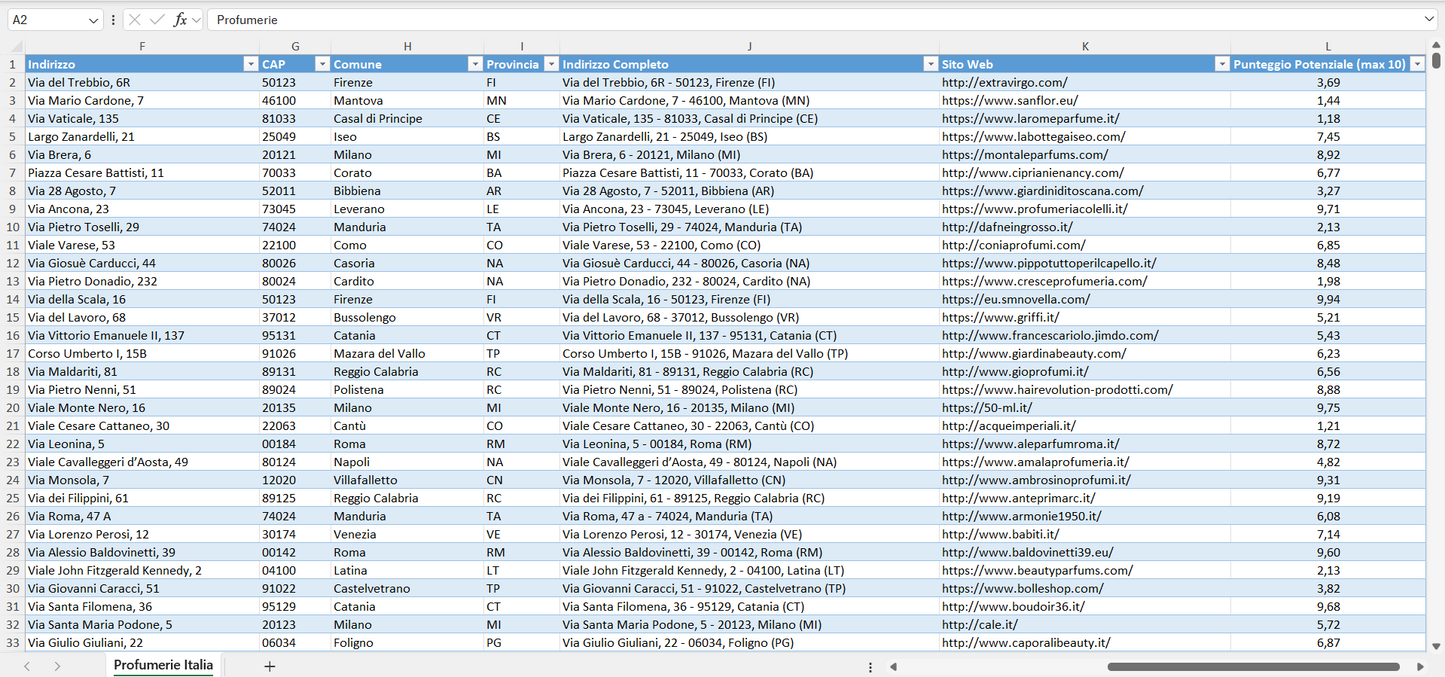The width and height of the screenshot is (1445, 677).
Task: Open the Sito Web filter dropdown
Action: tap(1221, 64)
